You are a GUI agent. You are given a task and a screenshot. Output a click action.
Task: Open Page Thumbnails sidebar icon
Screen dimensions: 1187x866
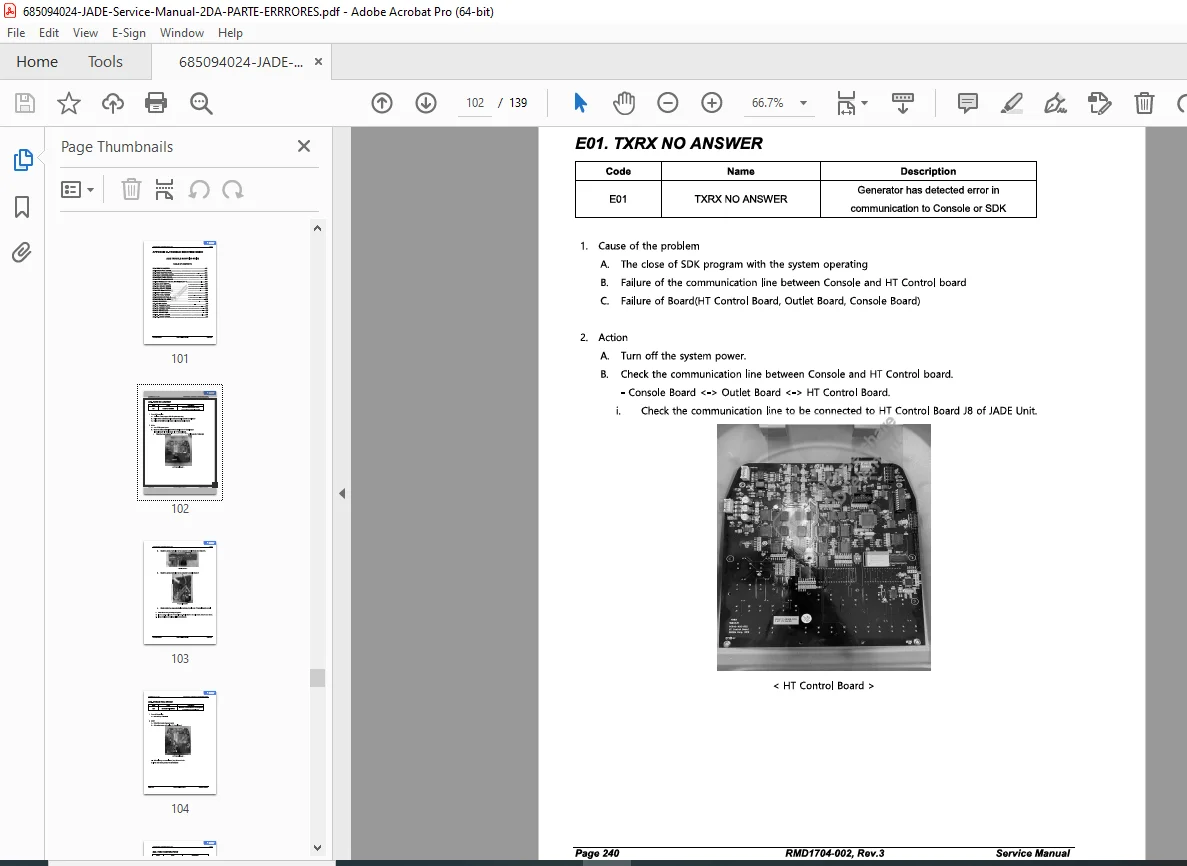pyautogui.click(x=23, y=160)
